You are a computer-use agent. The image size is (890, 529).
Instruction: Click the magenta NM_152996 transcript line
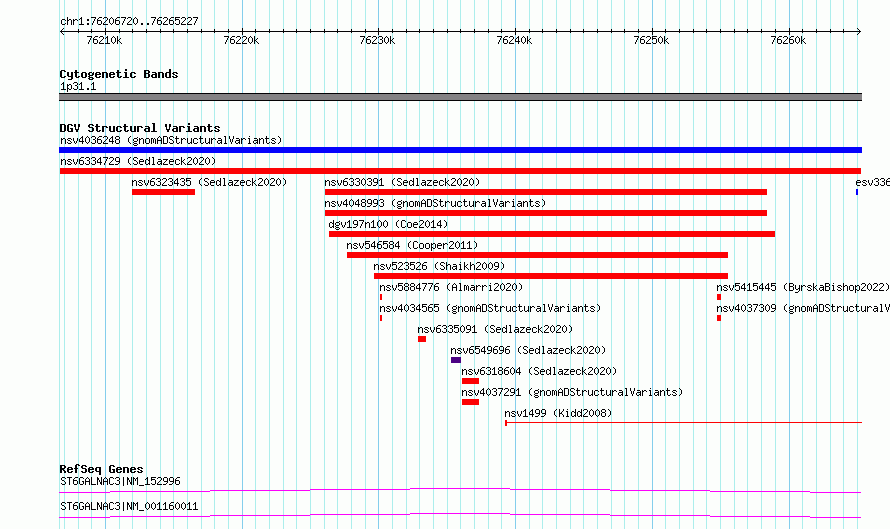(460, 490)
